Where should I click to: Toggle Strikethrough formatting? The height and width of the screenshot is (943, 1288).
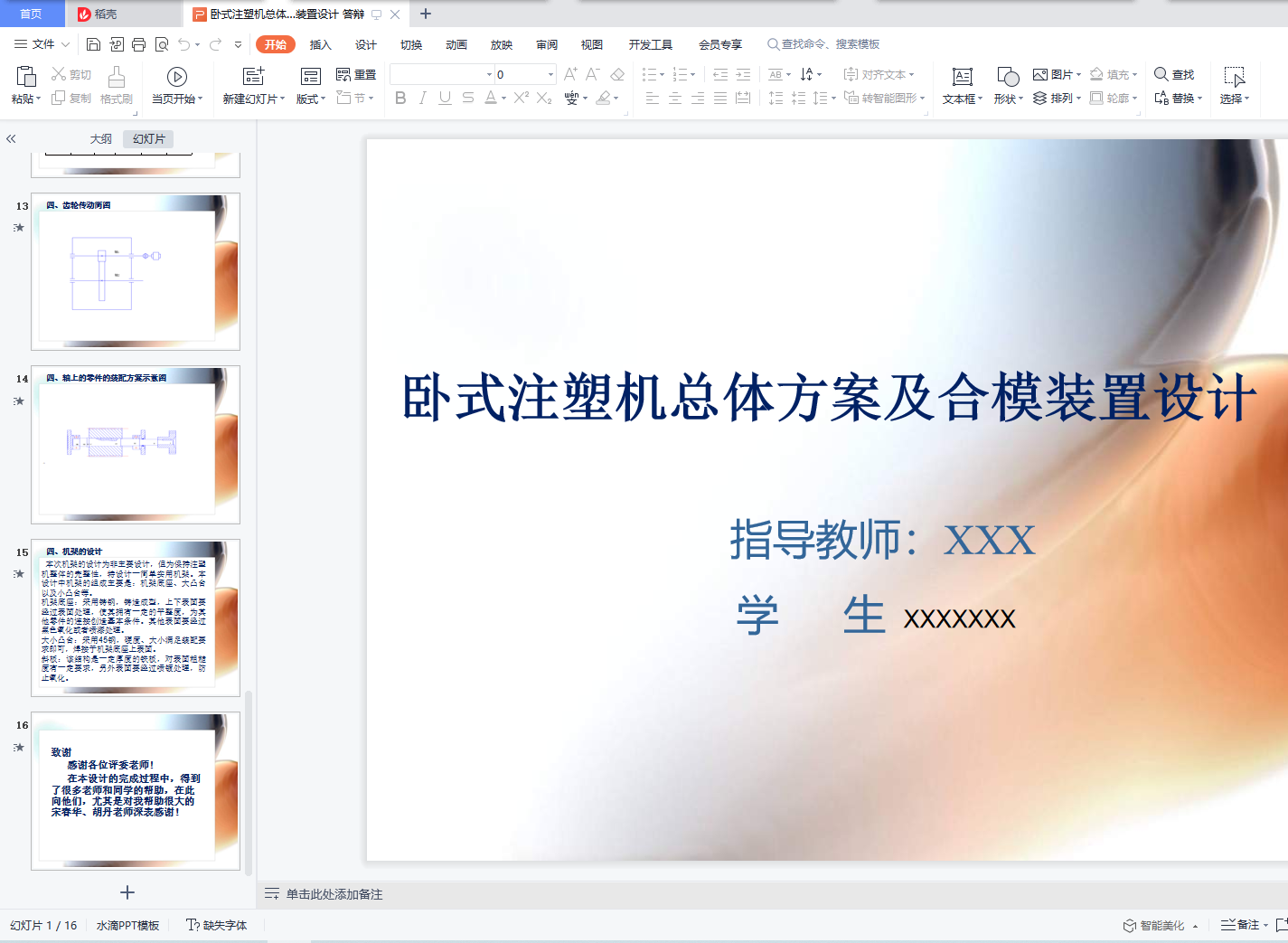467,98
